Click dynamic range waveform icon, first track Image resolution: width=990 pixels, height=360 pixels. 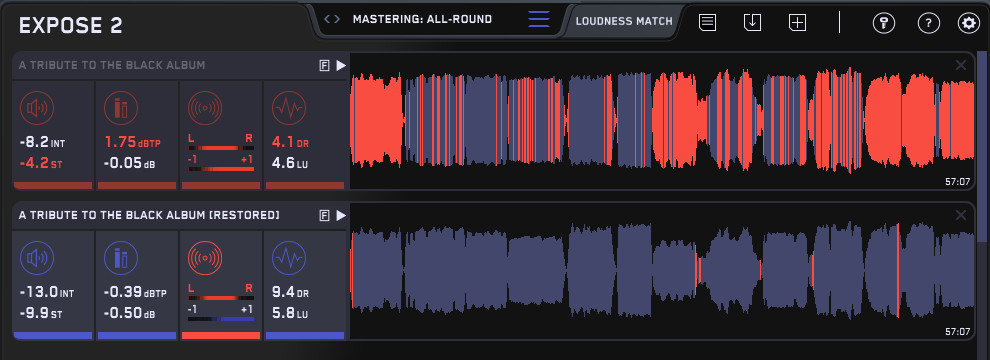click(289, 108)
